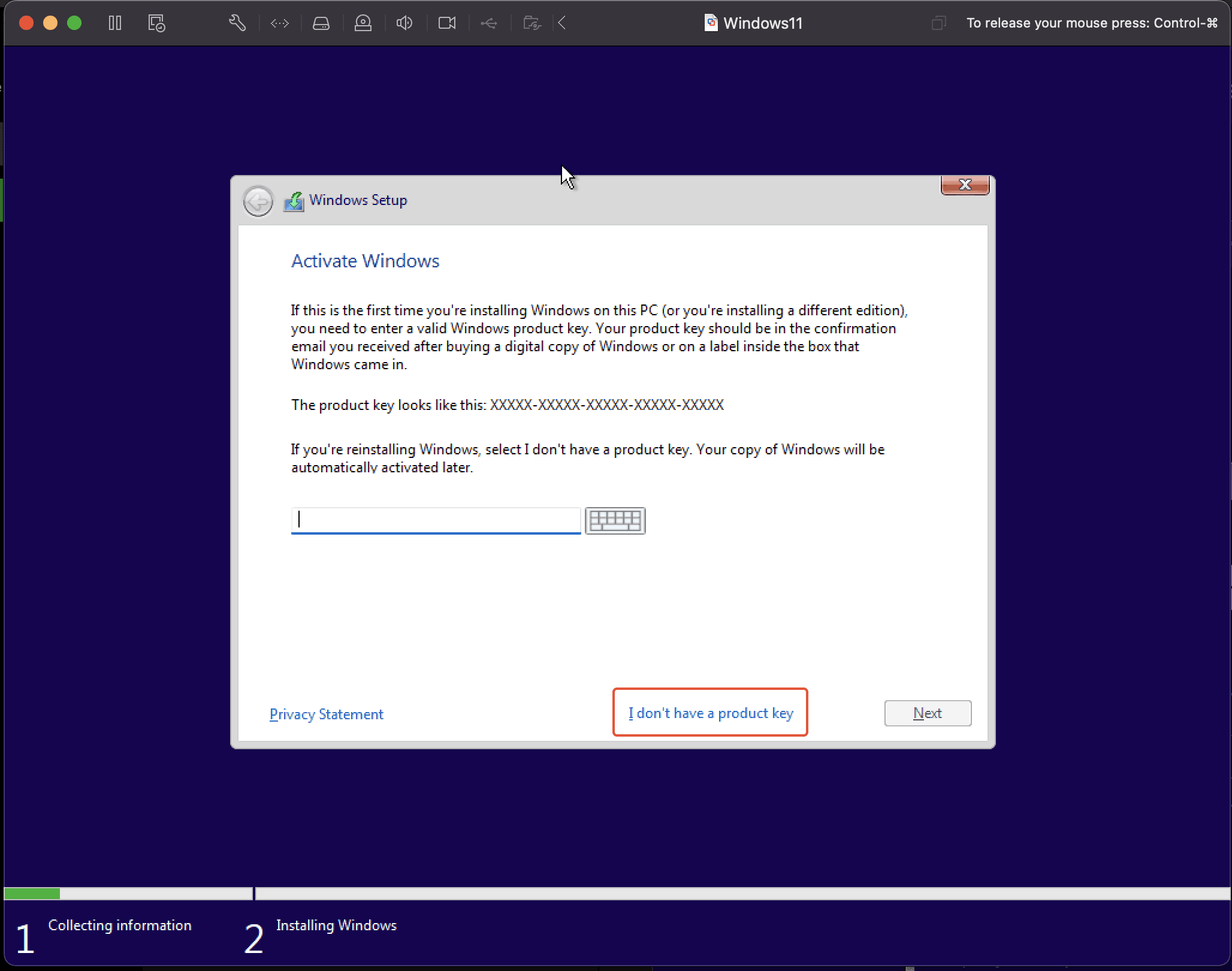The height and width of the screenshot is (971, 1232).
Task: Click the Activate Windows heading
Action: click(366, 261)
